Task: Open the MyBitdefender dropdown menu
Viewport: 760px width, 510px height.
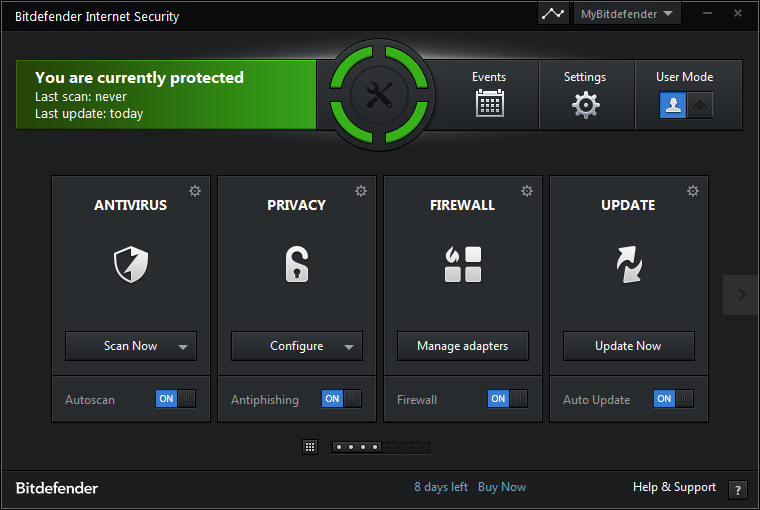Action: pyautogui.click(x=627, y=14)
